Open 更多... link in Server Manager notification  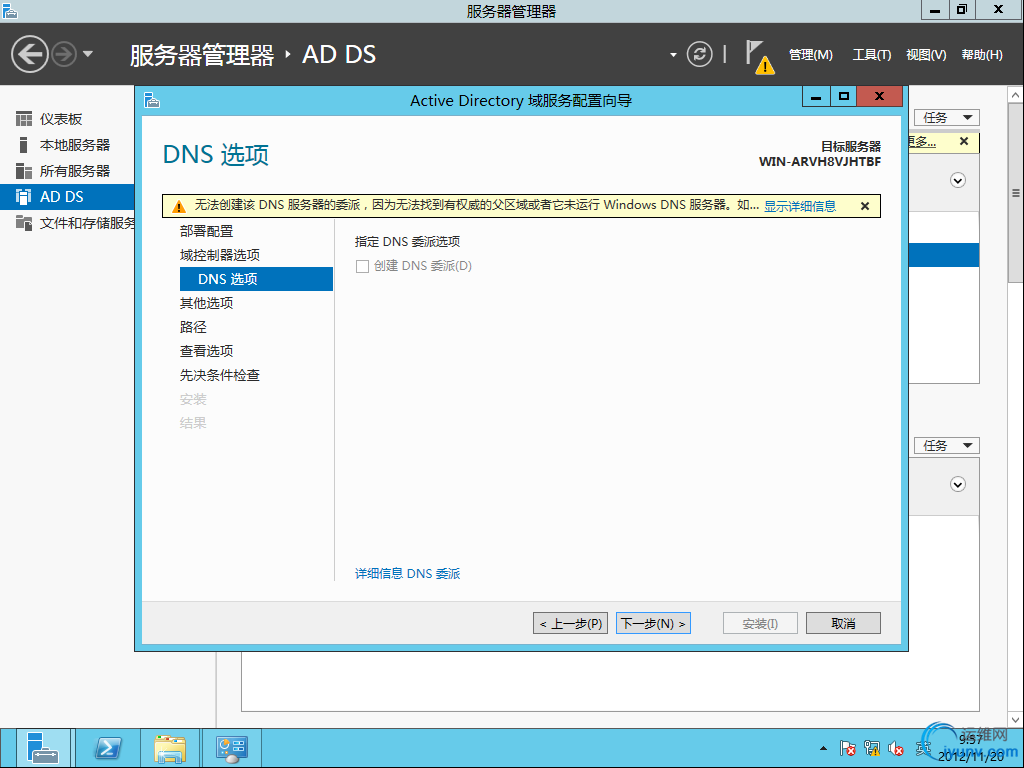[923, 142]
